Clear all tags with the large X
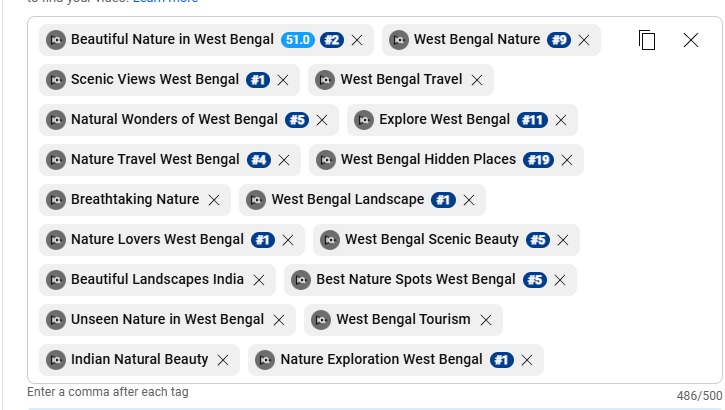Viewport: 725px width, 410px height. click(x=691, y=40)
